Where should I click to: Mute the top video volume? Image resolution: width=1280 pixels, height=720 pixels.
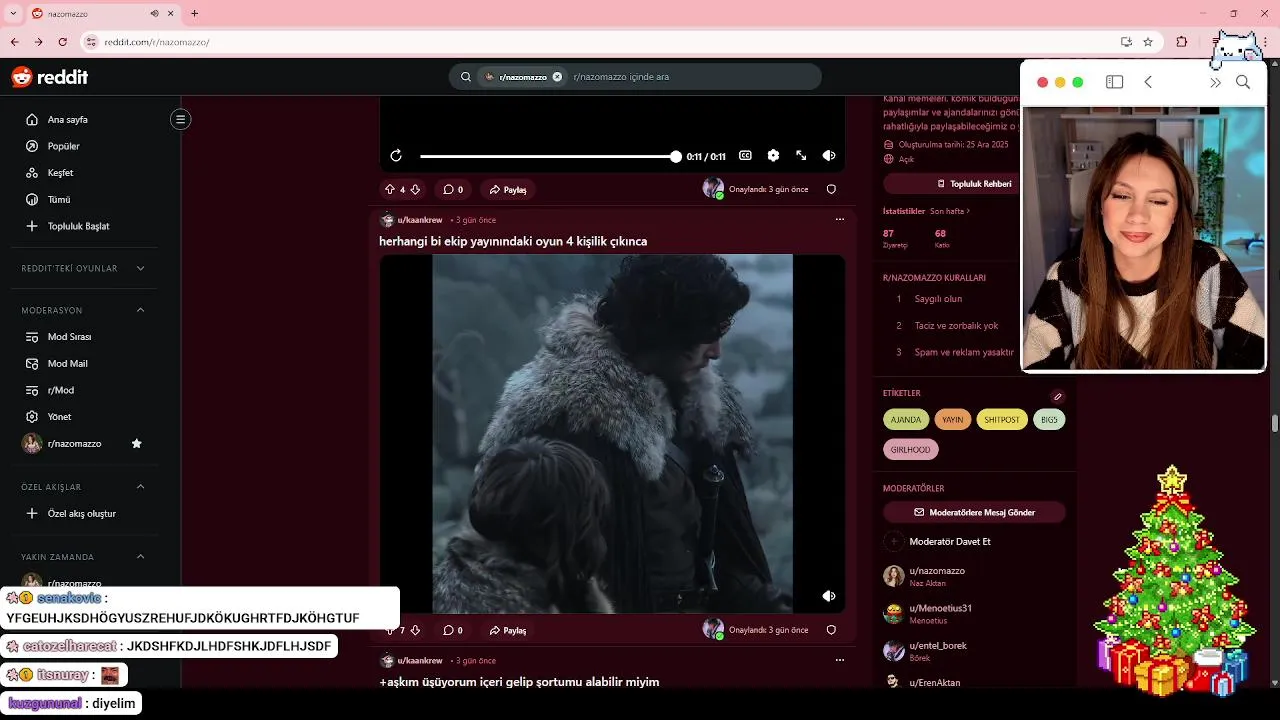tap(829, 156)
